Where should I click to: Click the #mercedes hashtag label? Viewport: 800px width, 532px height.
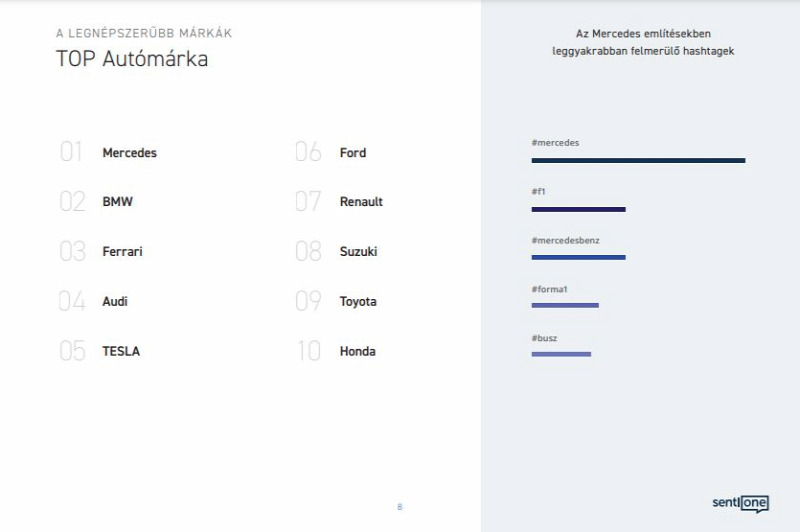(555, 143)
